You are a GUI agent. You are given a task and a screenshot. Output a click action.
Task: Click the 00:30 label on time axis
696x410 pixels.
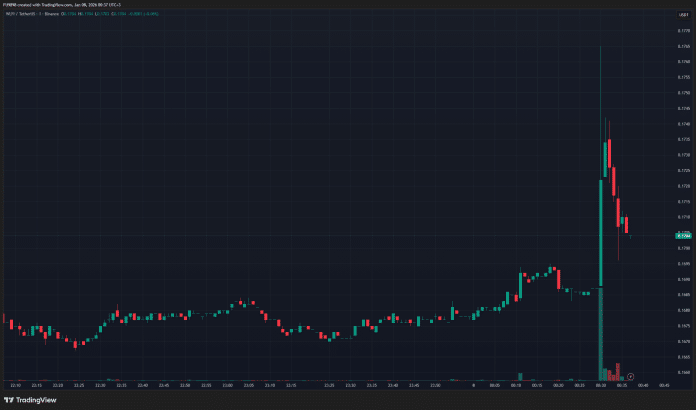[601, 385]
